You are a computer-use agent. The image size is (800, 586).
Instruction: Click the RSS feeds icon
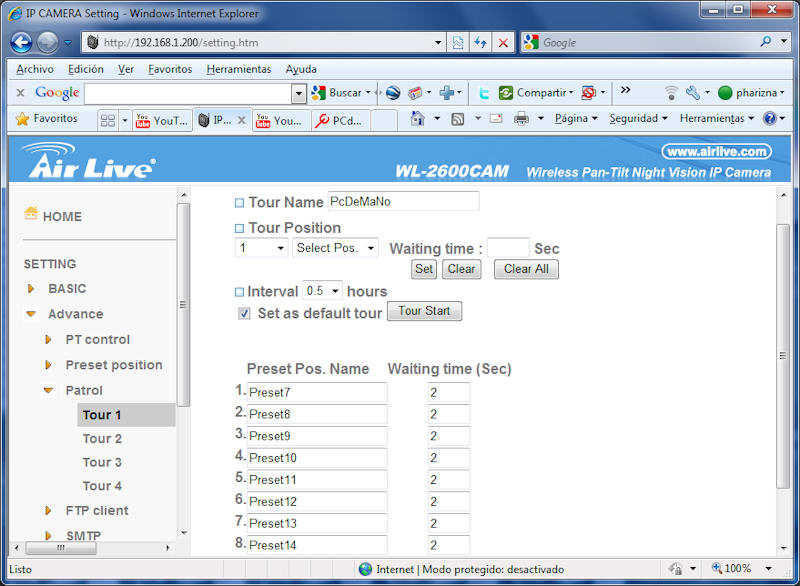(458, 119)
